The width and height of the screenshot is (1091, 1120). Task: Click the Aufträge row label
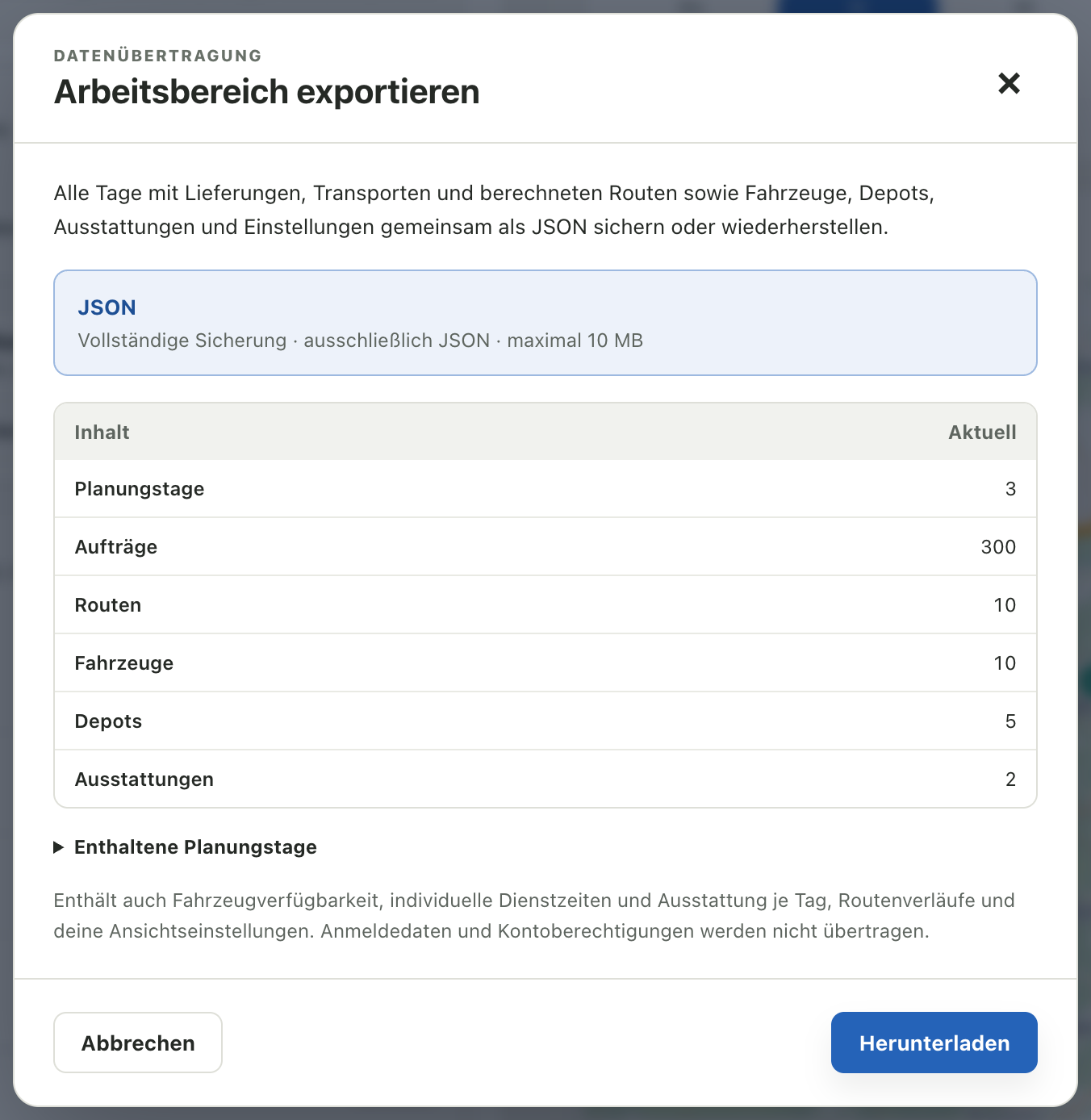pyautogui.click(x=116, y=547)
